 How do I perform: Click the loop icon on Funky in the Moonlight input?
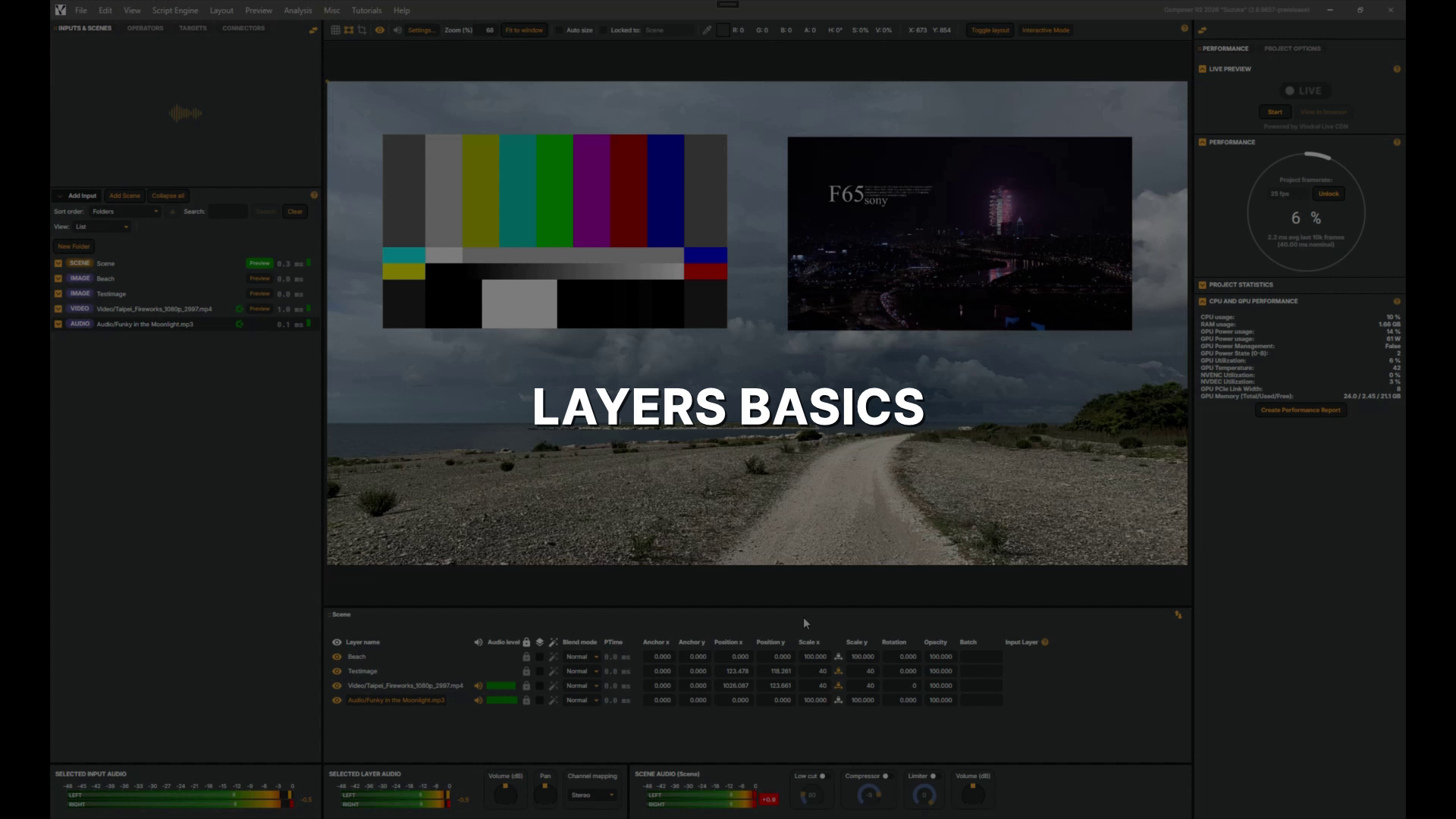click(240, 324)
